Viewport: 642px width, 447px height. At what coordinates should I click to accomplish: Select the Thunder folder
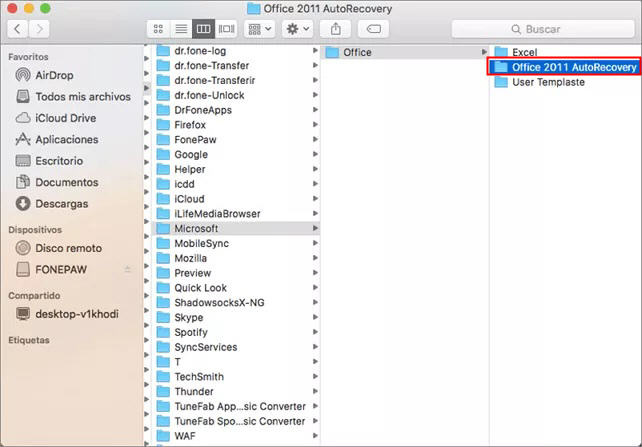click(x=236, y=391)
